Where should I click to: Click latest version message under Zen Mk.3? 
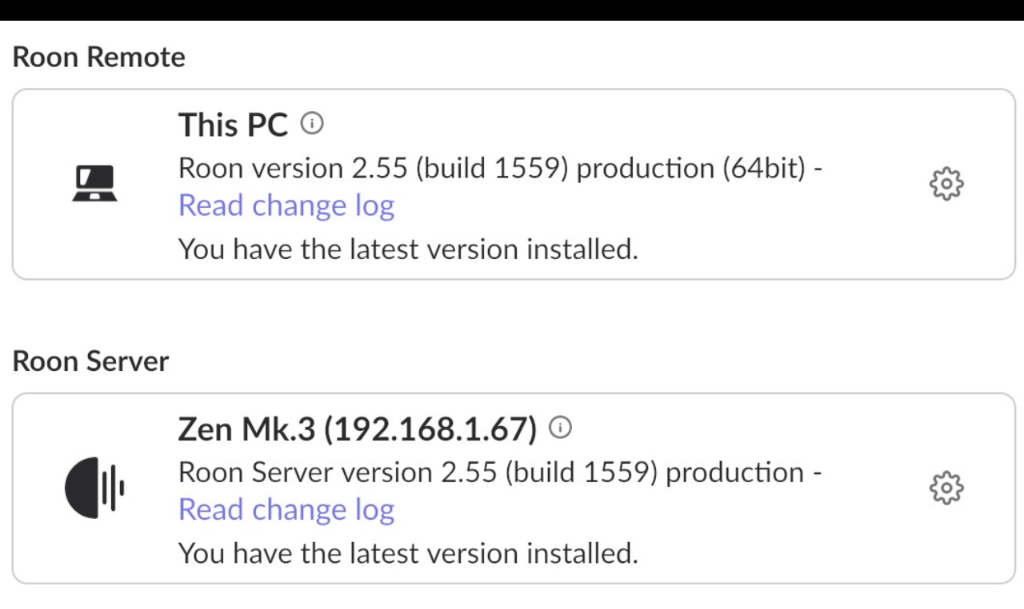click(408, 554)
